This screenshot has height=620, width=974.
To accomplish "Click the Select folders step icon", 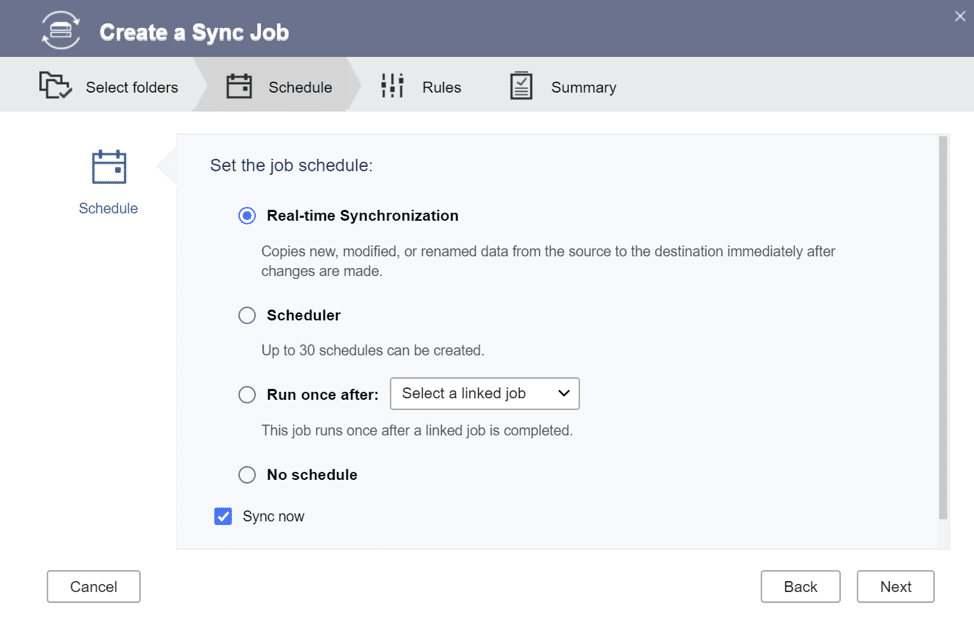I will point(55,86).
